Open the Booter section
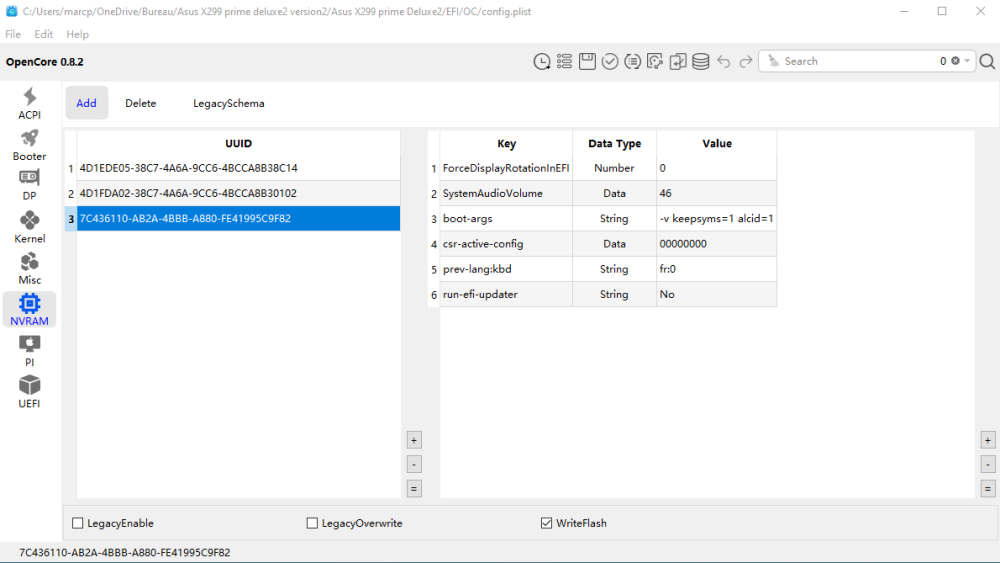 [x=29, y=145]
